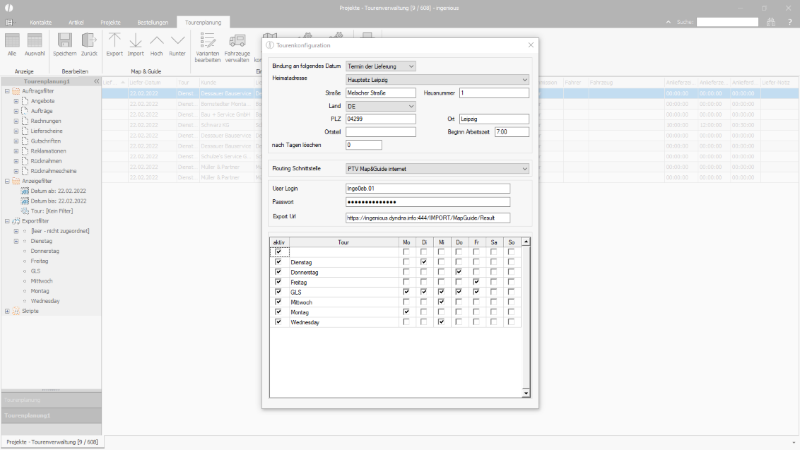The width and height of the screenshot is (800, 450).
Task: Expand the Aufträge tree node
Action: click(x=16, y=111)
